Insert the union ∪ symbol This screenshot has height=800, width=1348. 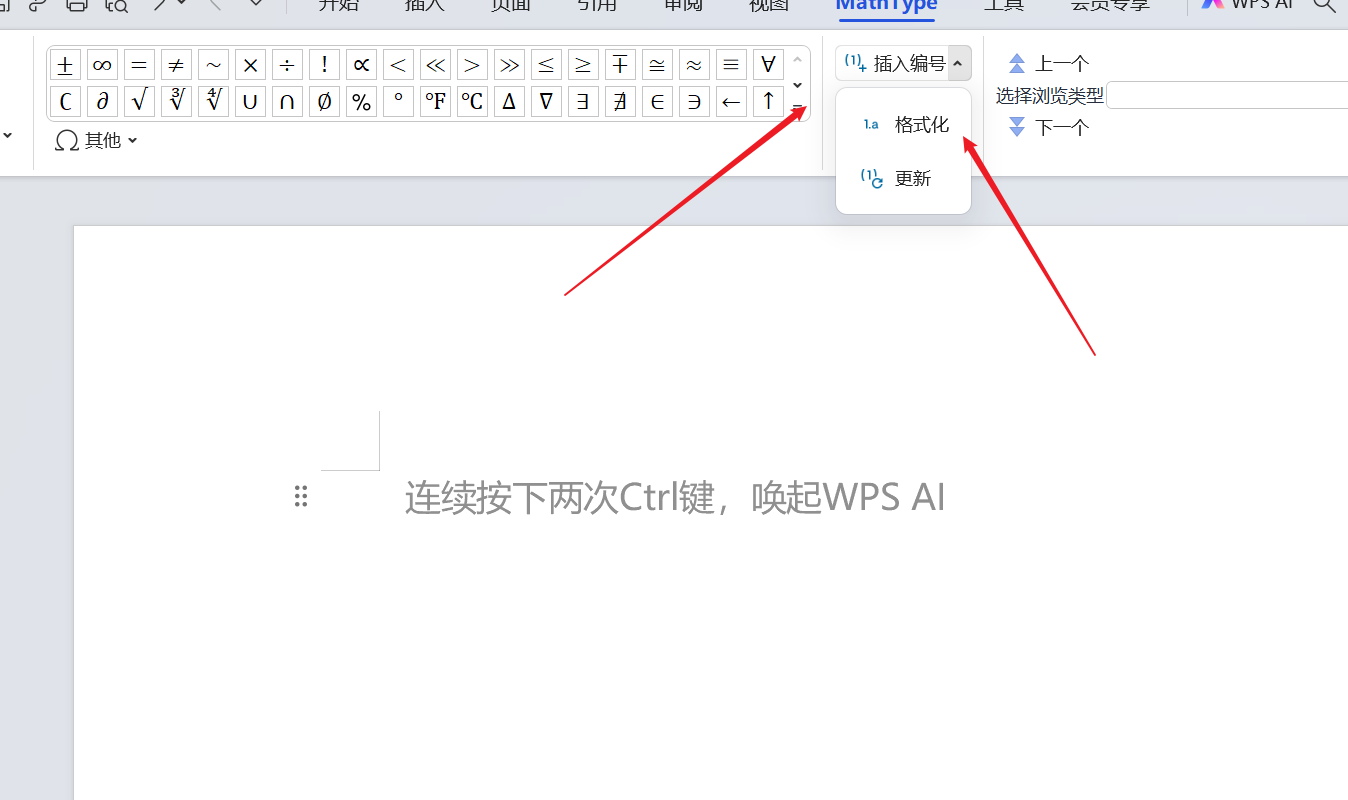coord(250,102)
